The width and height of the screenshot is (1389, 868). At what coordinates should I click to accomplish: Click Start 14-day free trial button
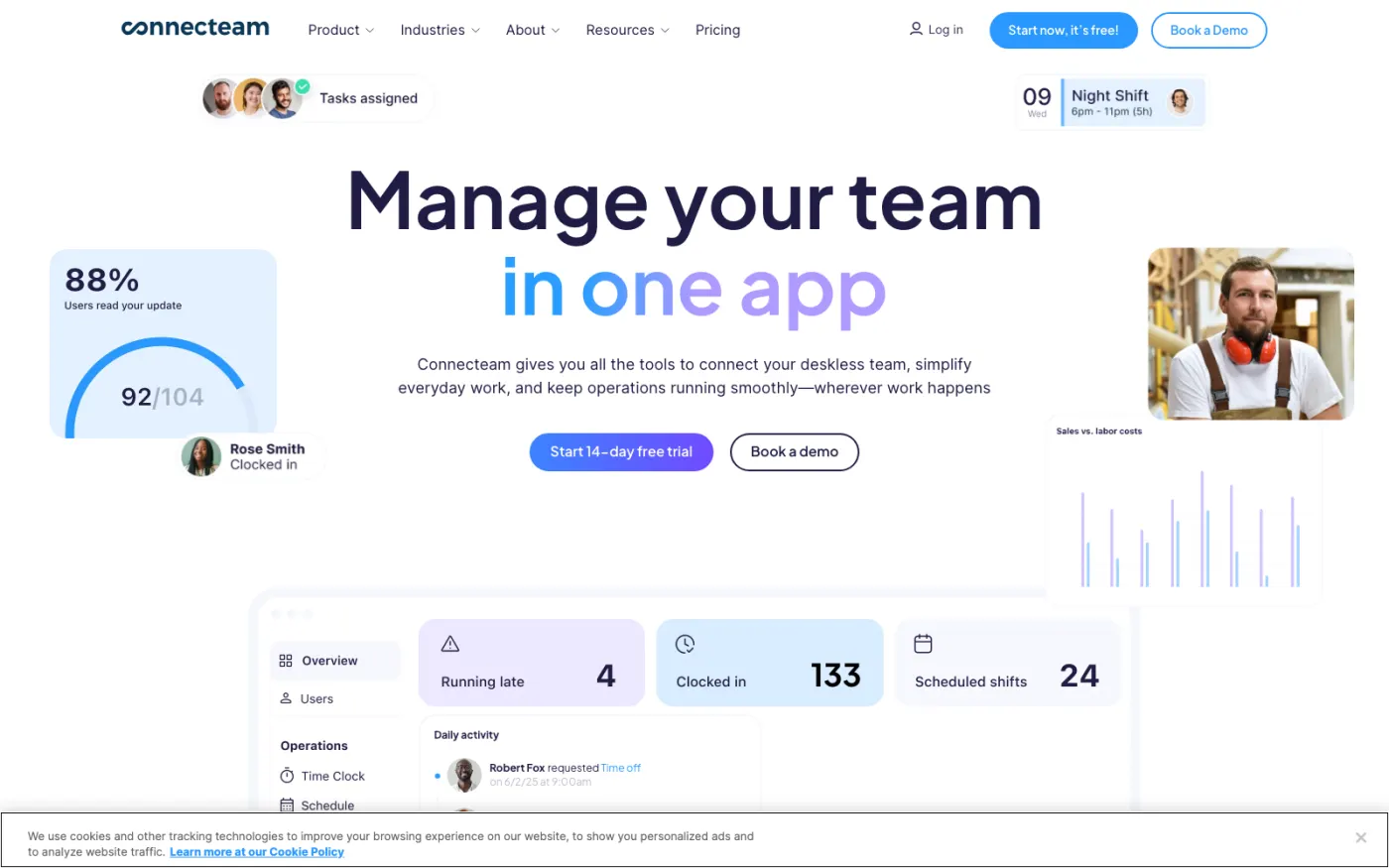point(621,451)
